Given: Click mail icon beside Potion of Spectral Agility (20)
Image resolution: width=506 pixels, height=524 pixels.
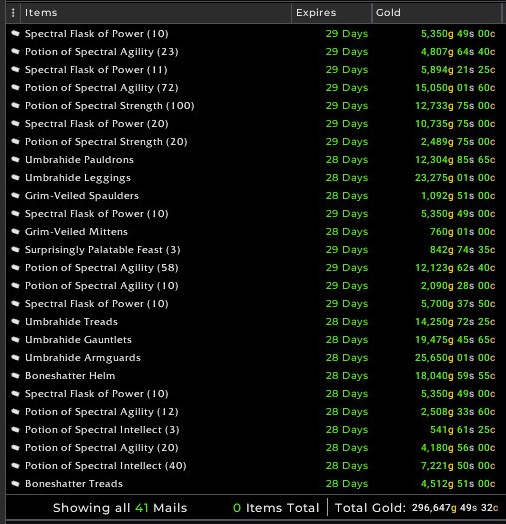Looking at the screenshot, I should click(x=15, y=448).
